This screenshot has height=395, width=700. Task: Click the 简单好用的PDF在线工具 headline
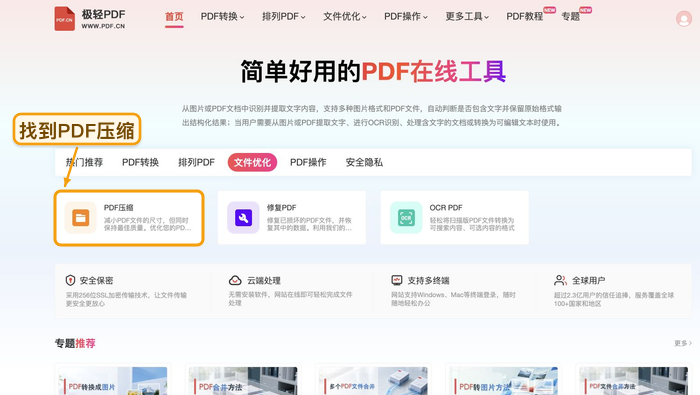[373, 71]
